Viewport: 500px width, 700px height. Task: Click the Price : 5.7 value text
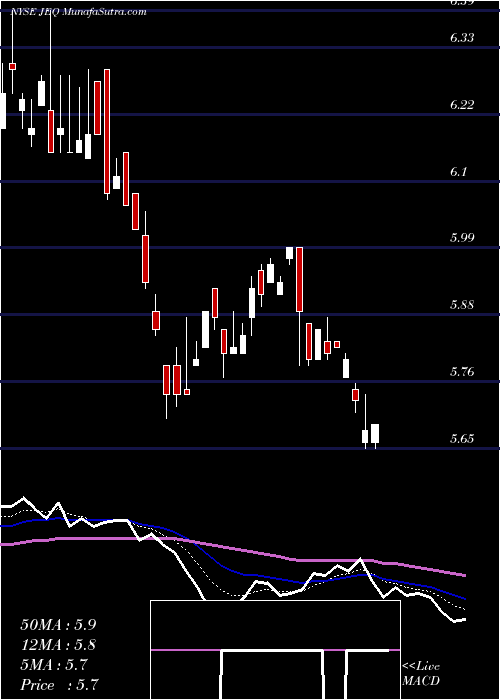pos(59,685)
